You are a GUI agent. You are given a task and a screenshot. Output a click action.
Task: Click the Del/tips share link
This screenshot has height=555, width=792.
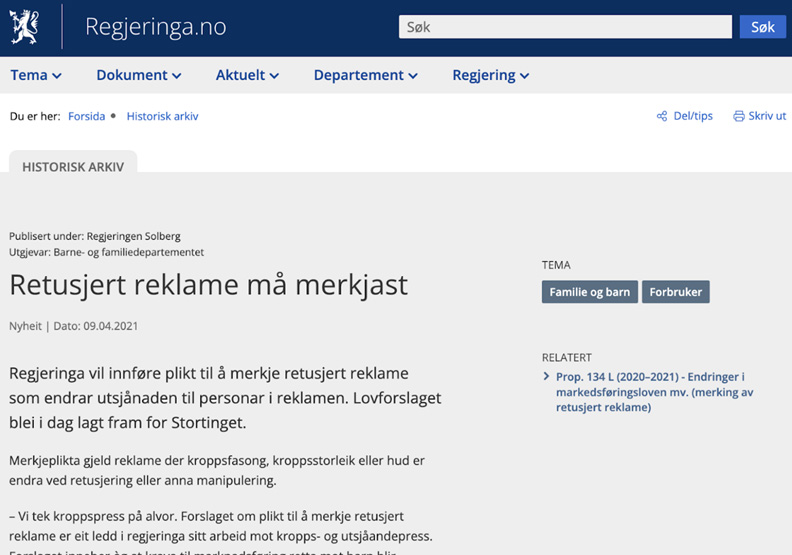(693, 116)
